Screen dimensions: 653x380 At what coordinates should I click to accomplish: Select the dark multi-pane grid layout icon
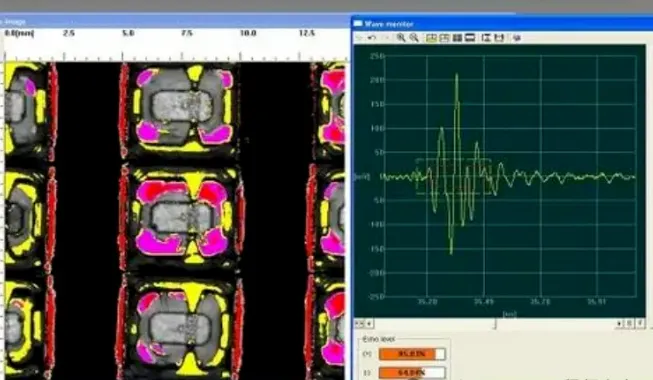[457, 38]
